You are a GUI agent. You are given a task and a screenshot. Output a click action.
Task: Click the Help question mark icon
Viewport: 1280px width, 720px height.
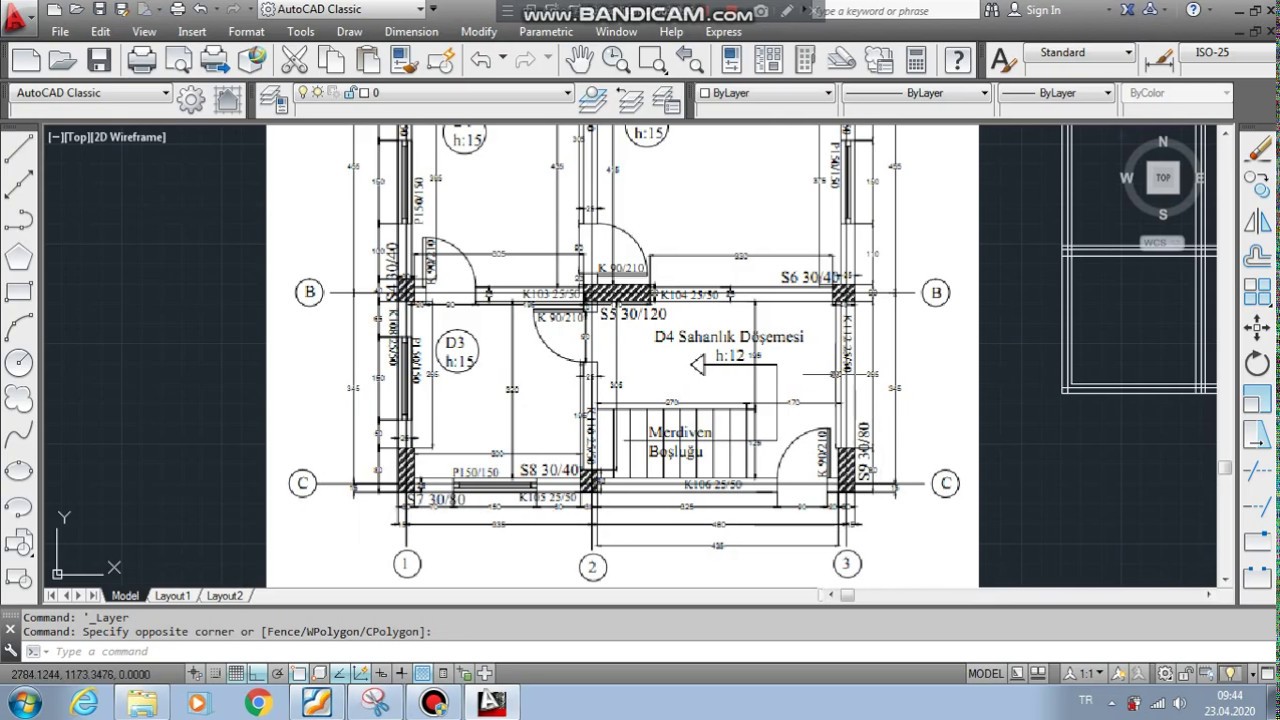click(x=958, y=60)
